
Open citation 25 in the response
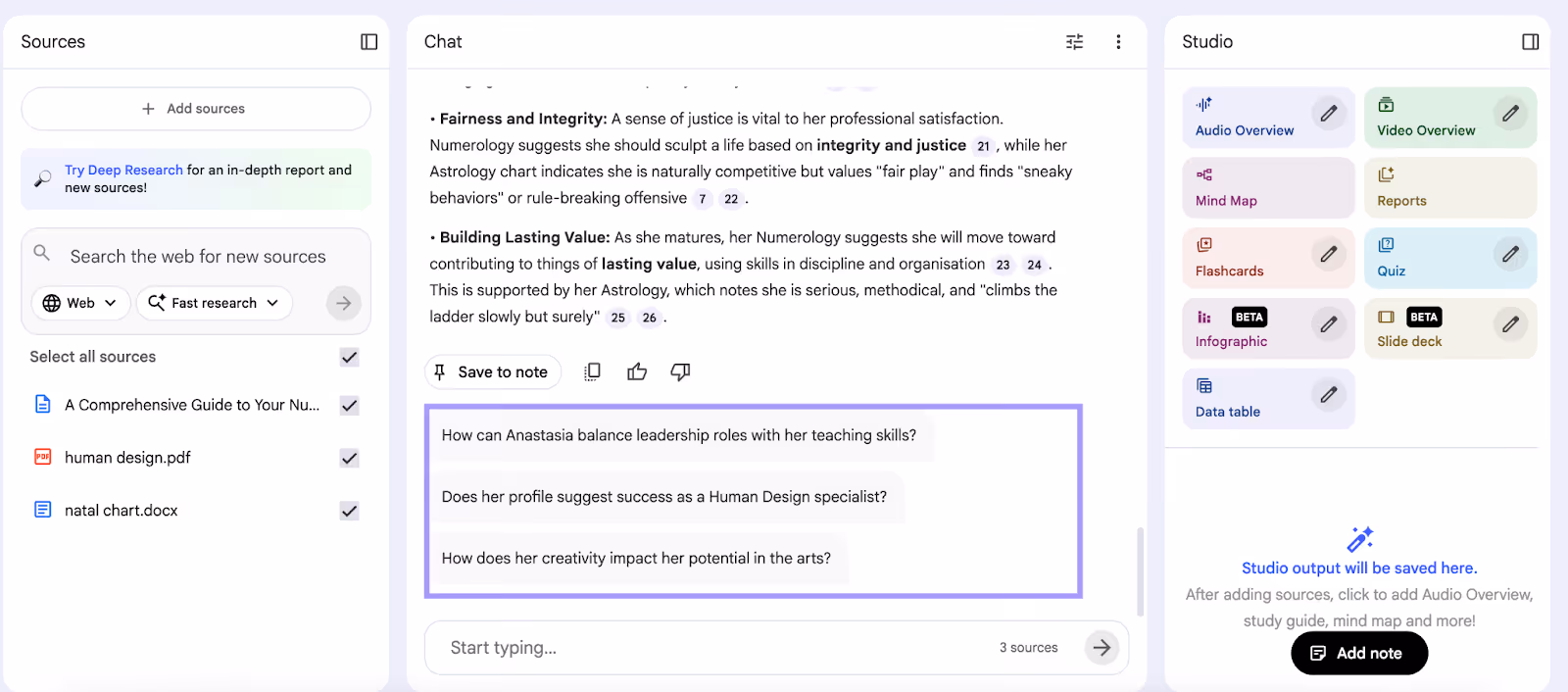click(617, 318)
